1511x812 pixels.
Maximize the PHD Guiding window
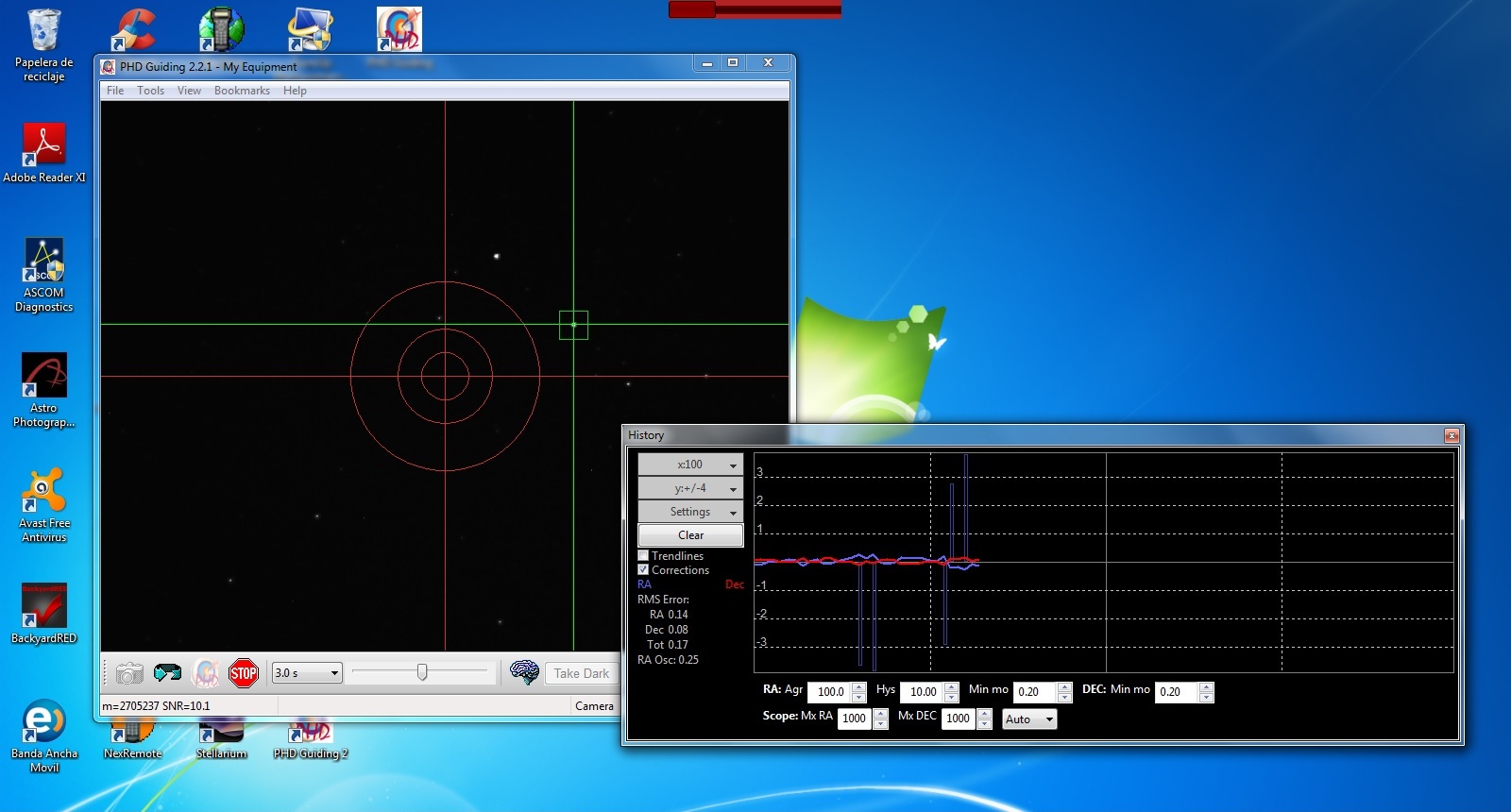pos(732,62)
